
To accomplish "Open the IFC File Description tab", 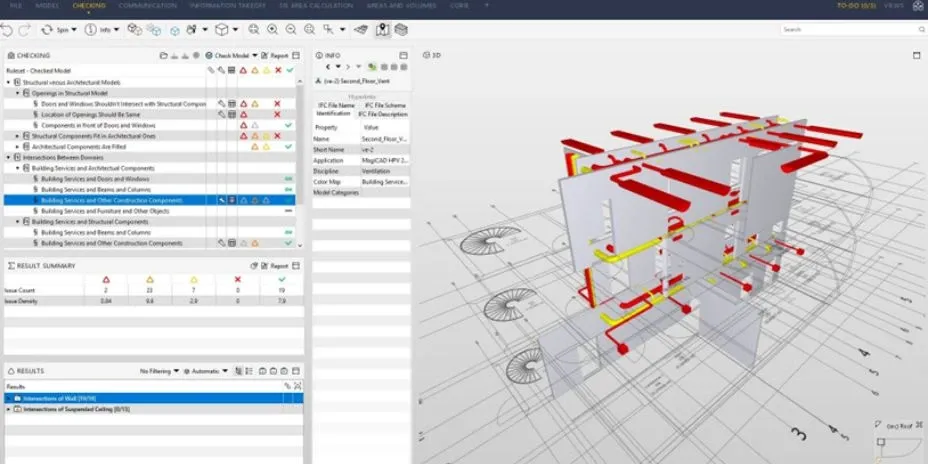I will pos(383,114).
